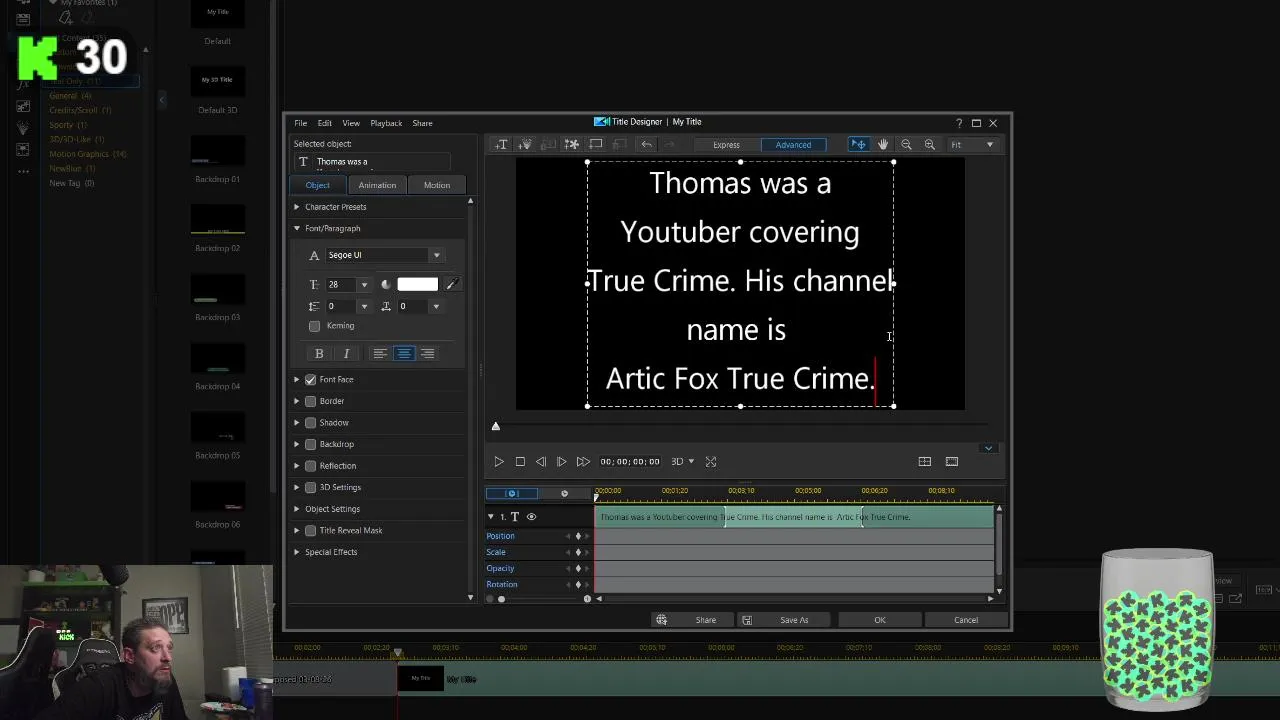Enable the Backdrop checkbox
This screenshot has width=1280, height=720.
point(310,444)
